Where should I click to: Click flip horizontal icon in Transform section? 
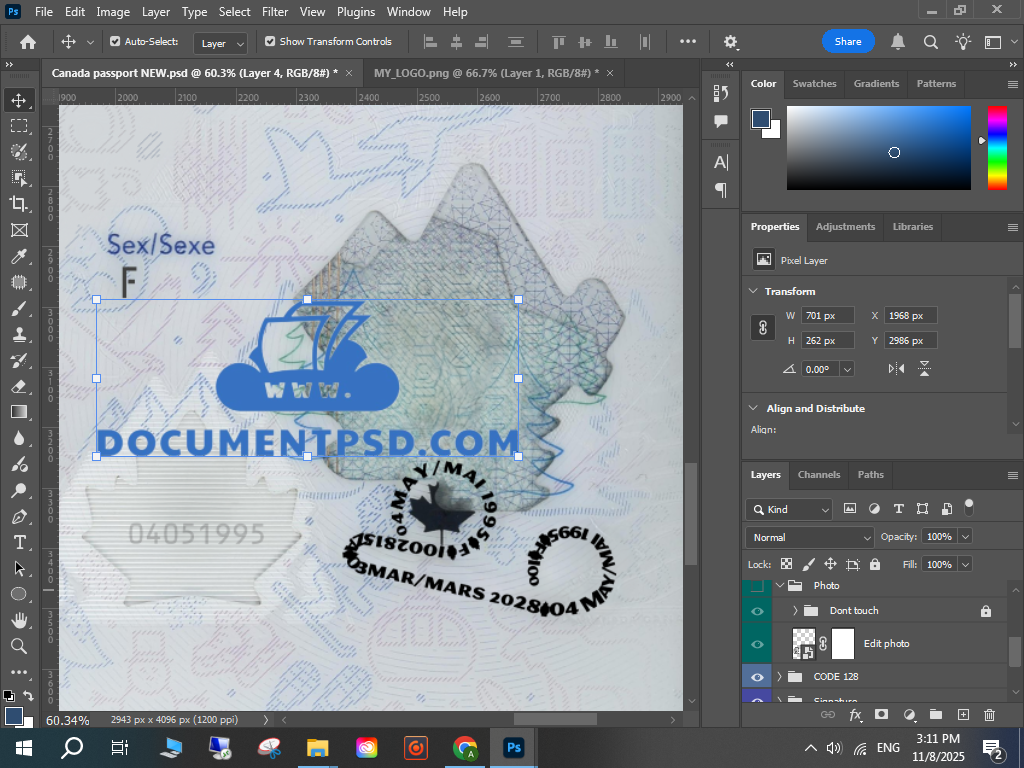click(x=897, y=369)
